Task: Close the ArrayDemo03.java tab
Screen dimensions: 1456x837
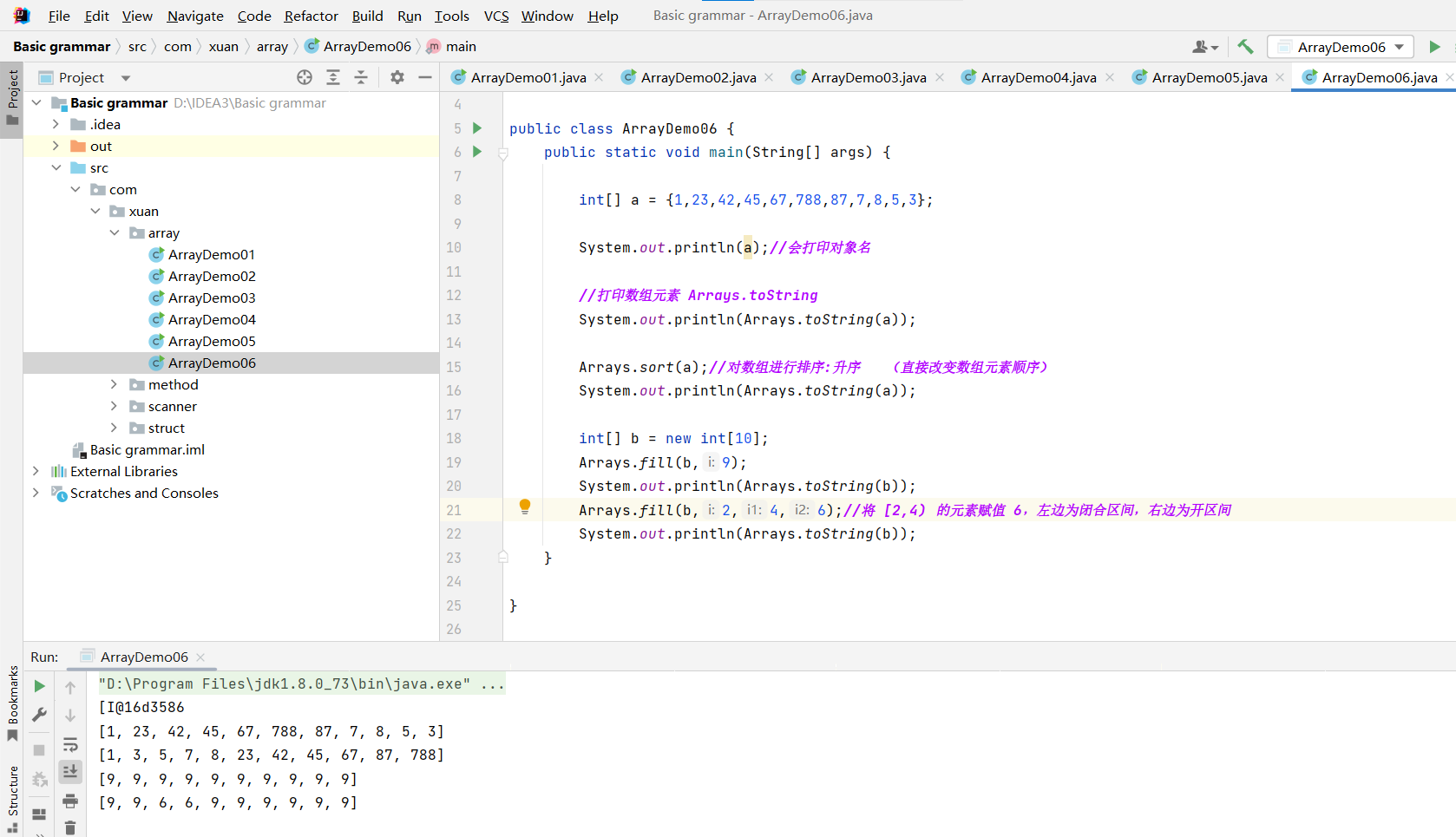Action: pyautogui.click(x=940, y=77)
